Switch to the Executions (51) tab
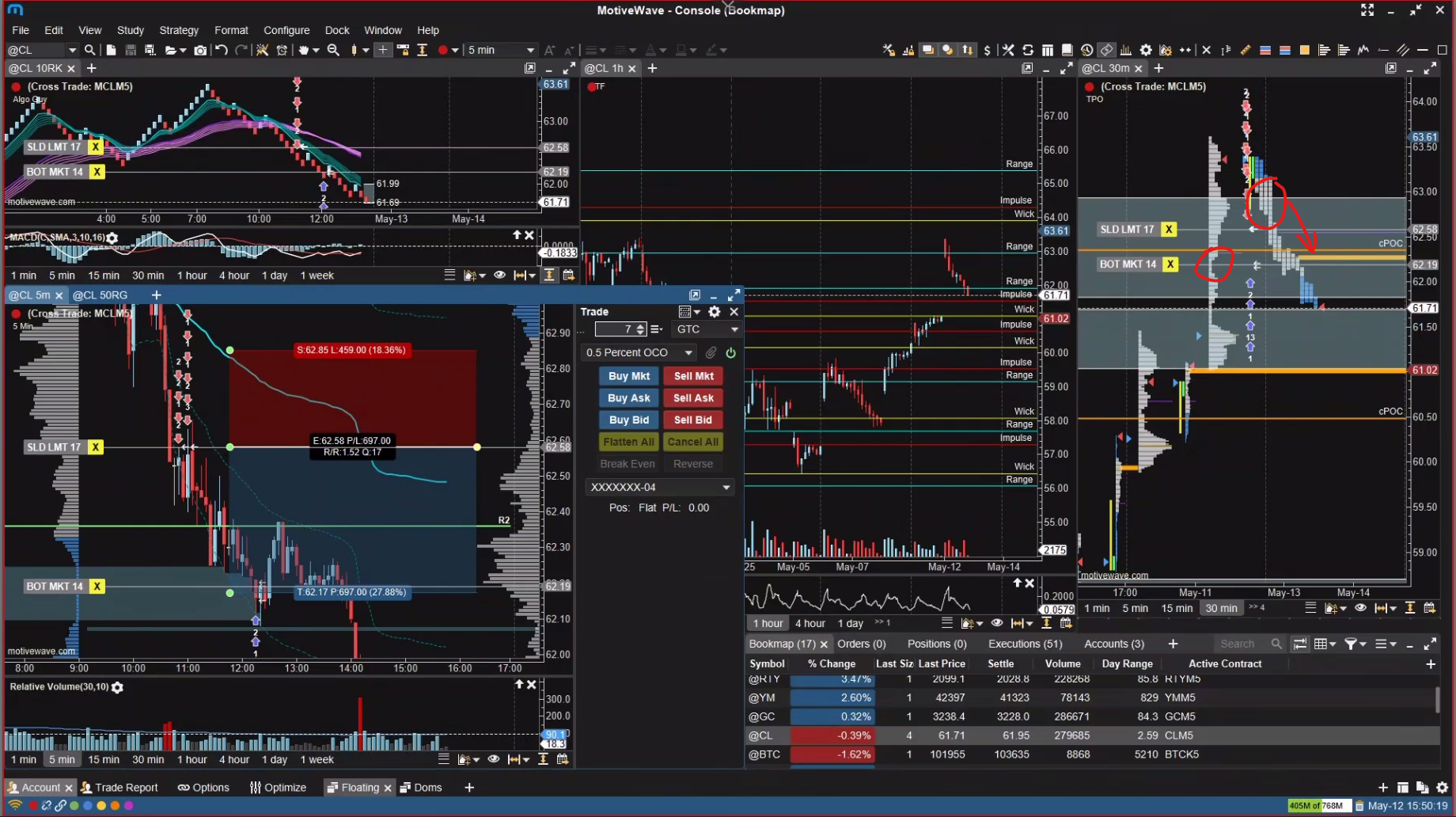 (x=1026, y=644)
